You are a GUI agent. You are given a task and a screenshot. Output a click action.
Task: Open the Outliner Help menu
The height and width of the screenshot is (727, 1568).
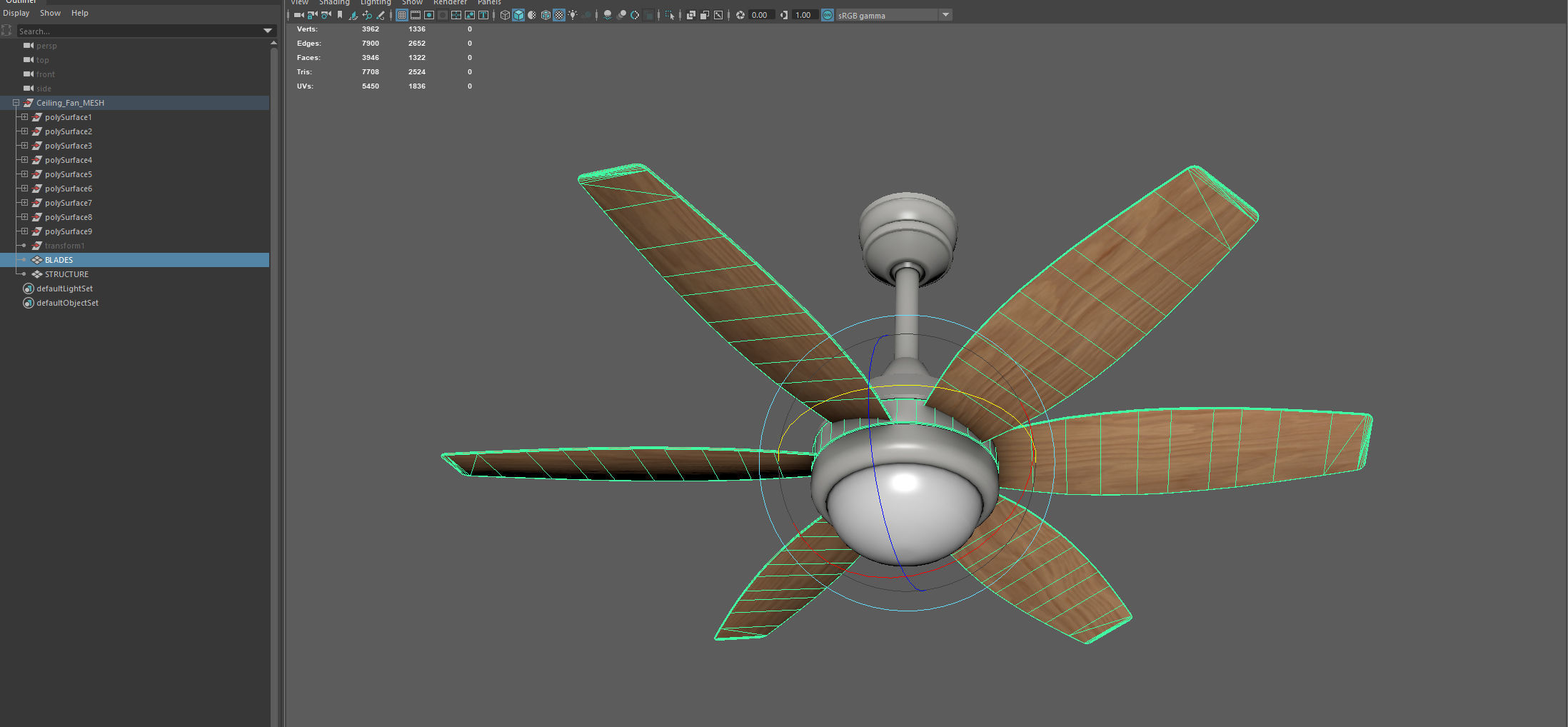[x=80, y=13]
